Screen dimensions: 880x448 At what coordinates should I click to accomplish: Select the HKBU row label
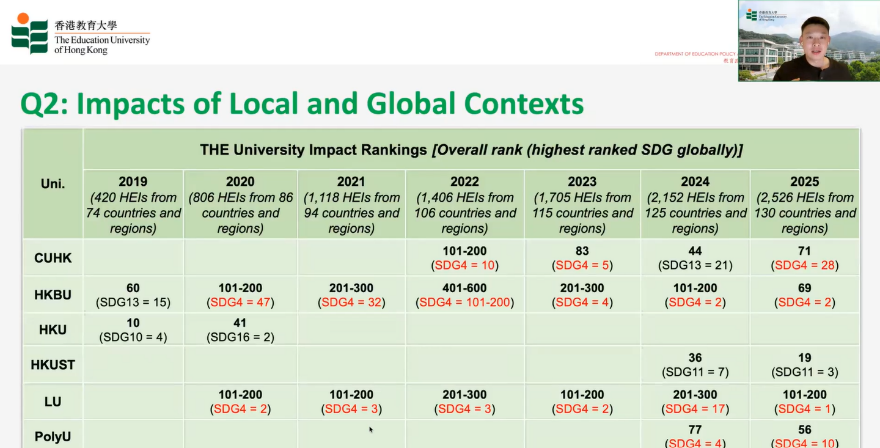53,294
